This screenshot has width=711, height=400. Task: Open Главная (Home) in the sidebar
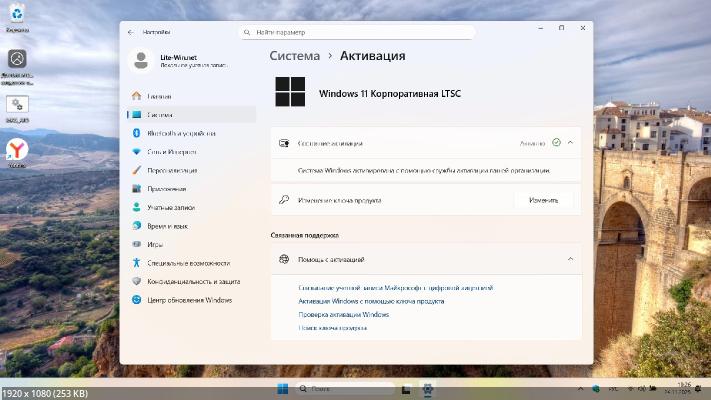click(158, 96)
